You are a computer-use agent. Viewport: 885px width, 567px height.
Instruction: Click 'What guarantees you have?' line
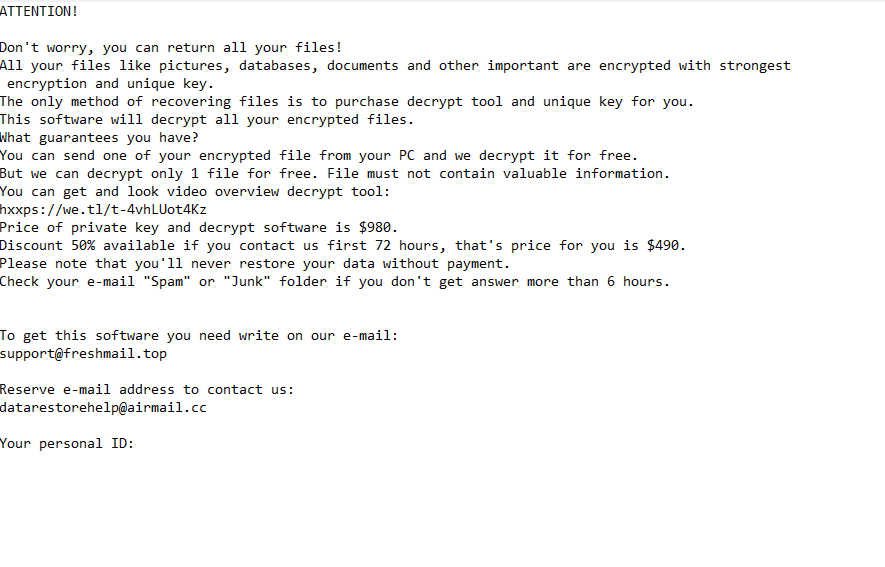coord(99,138)
